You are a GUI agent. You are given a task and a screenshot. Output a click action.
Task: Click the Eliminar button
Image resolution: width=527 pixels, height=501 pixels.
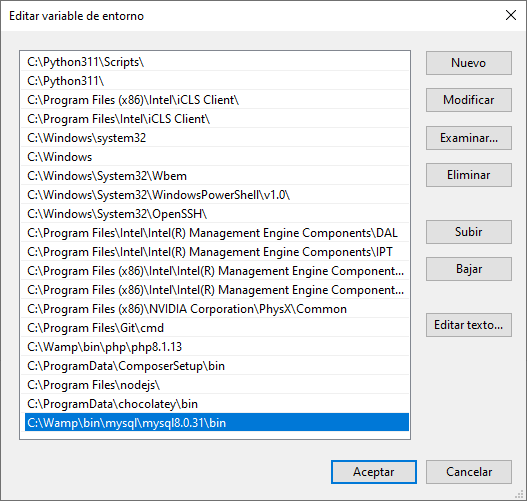(469, 175)
